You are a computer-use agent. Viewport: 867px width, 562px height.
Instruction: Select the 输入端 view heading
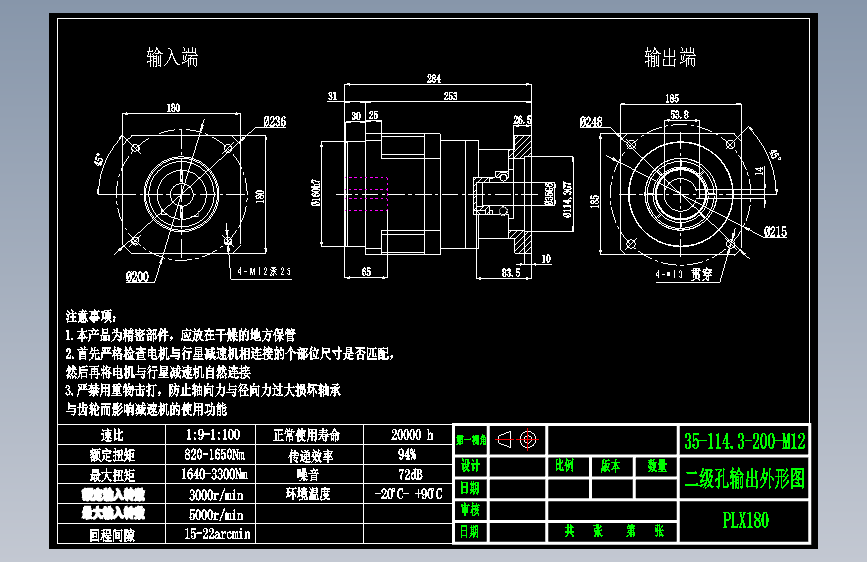pos(172,57)
